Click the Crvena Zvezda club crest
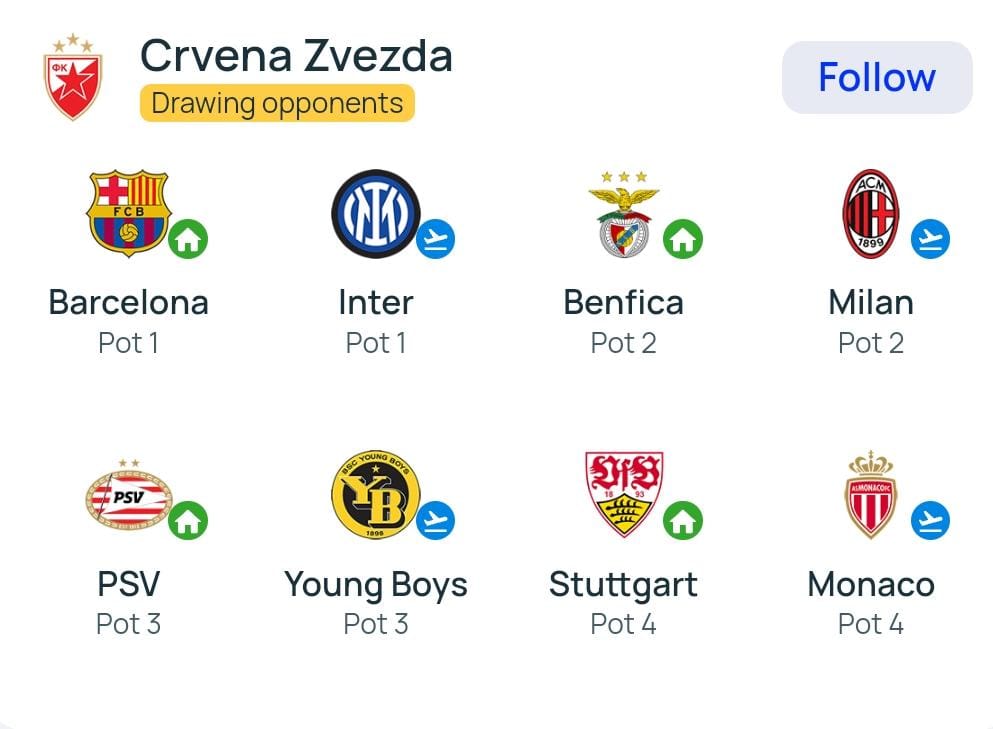993x729 pixels. point(72,77)
